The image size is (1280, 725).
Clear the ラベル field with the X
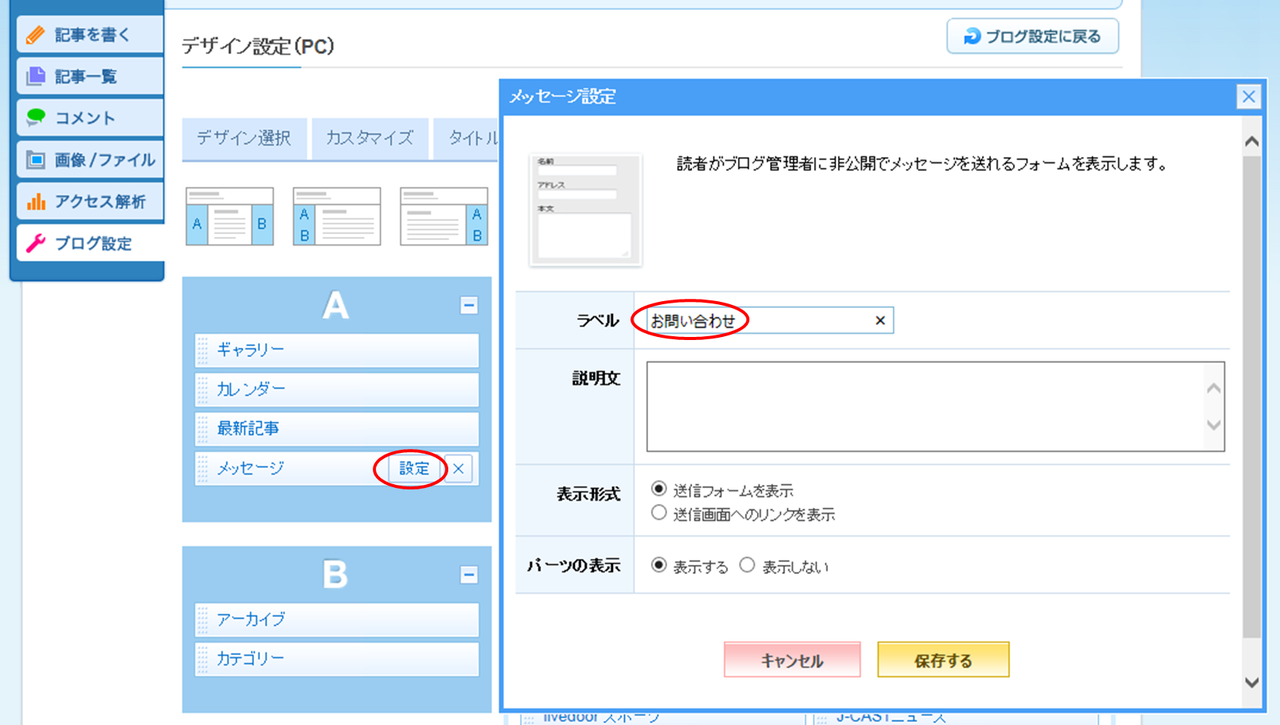(880, 321)
